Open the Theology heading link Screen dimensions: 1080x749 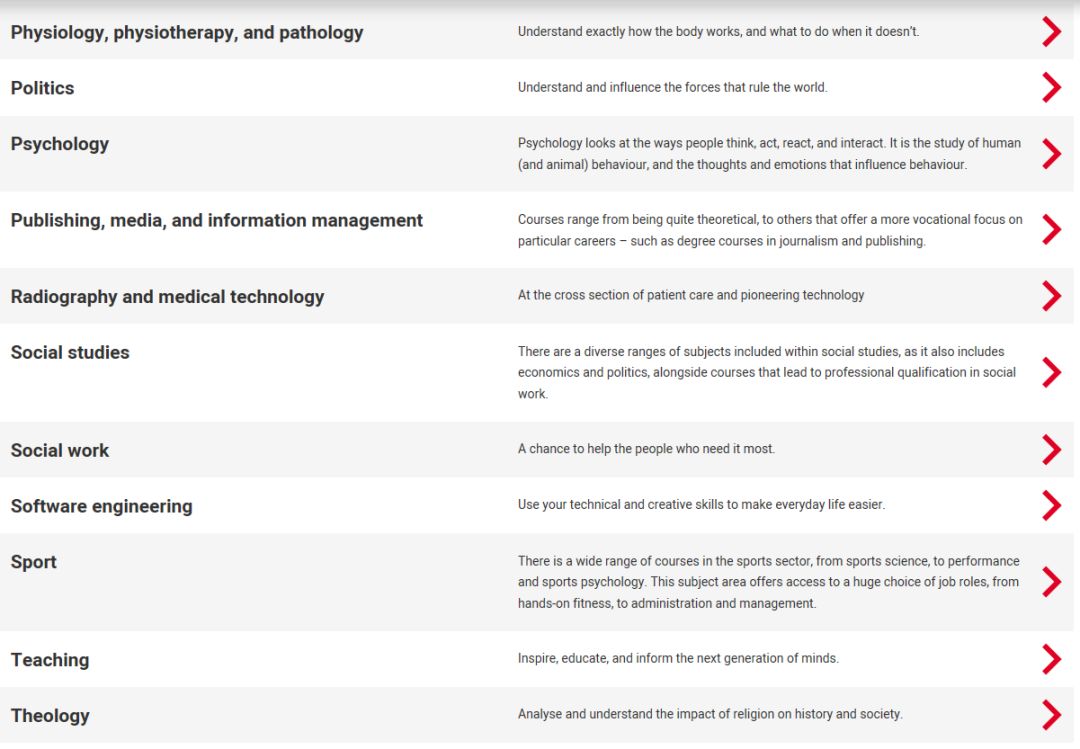(50, 716)
